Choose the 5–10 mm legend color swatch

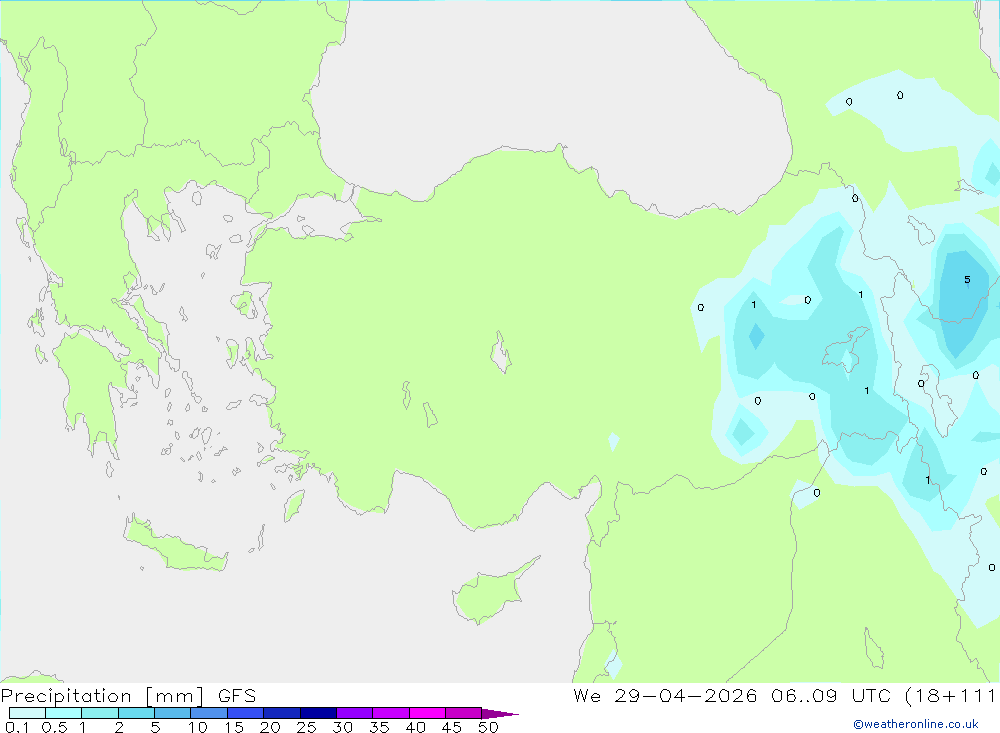pyautogui.click(x=172, y=713)
